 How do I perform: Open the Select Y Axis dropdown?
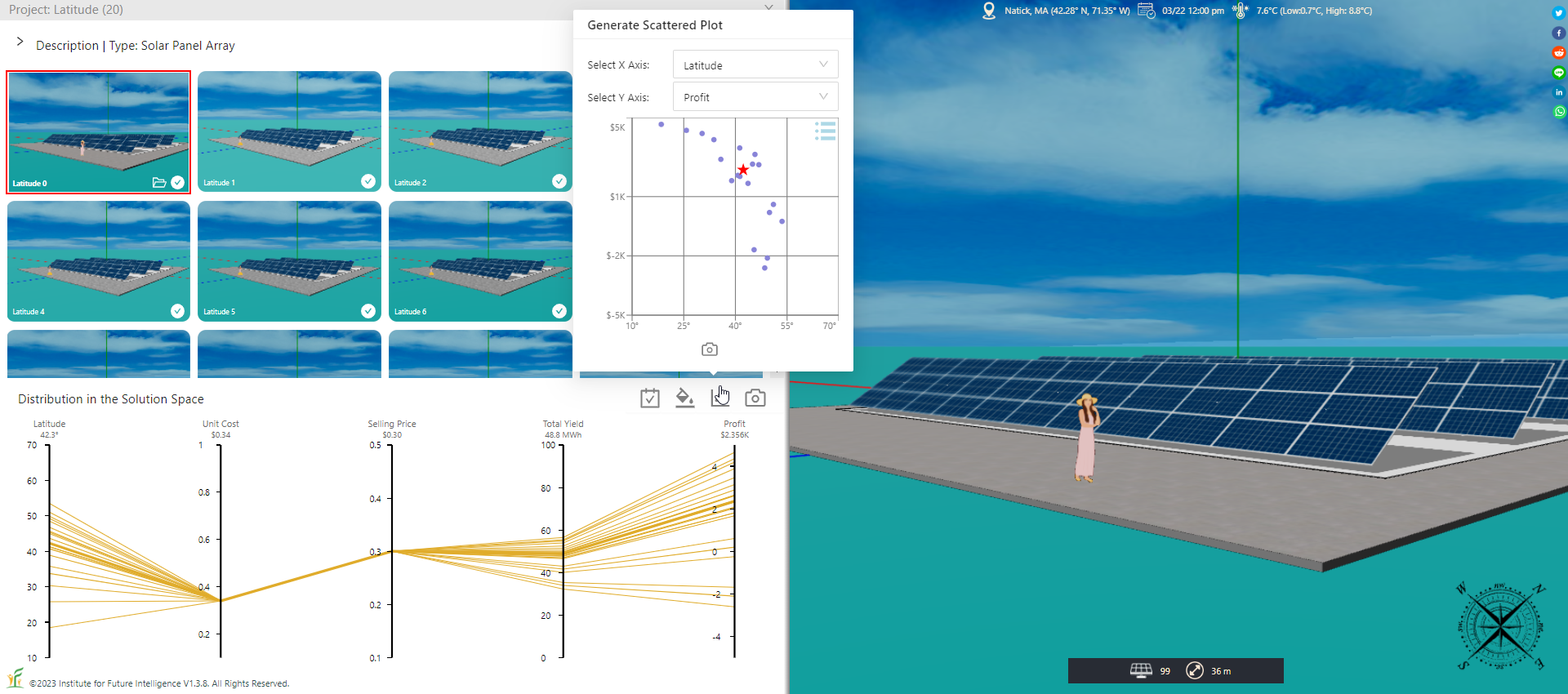pos(755,97)
